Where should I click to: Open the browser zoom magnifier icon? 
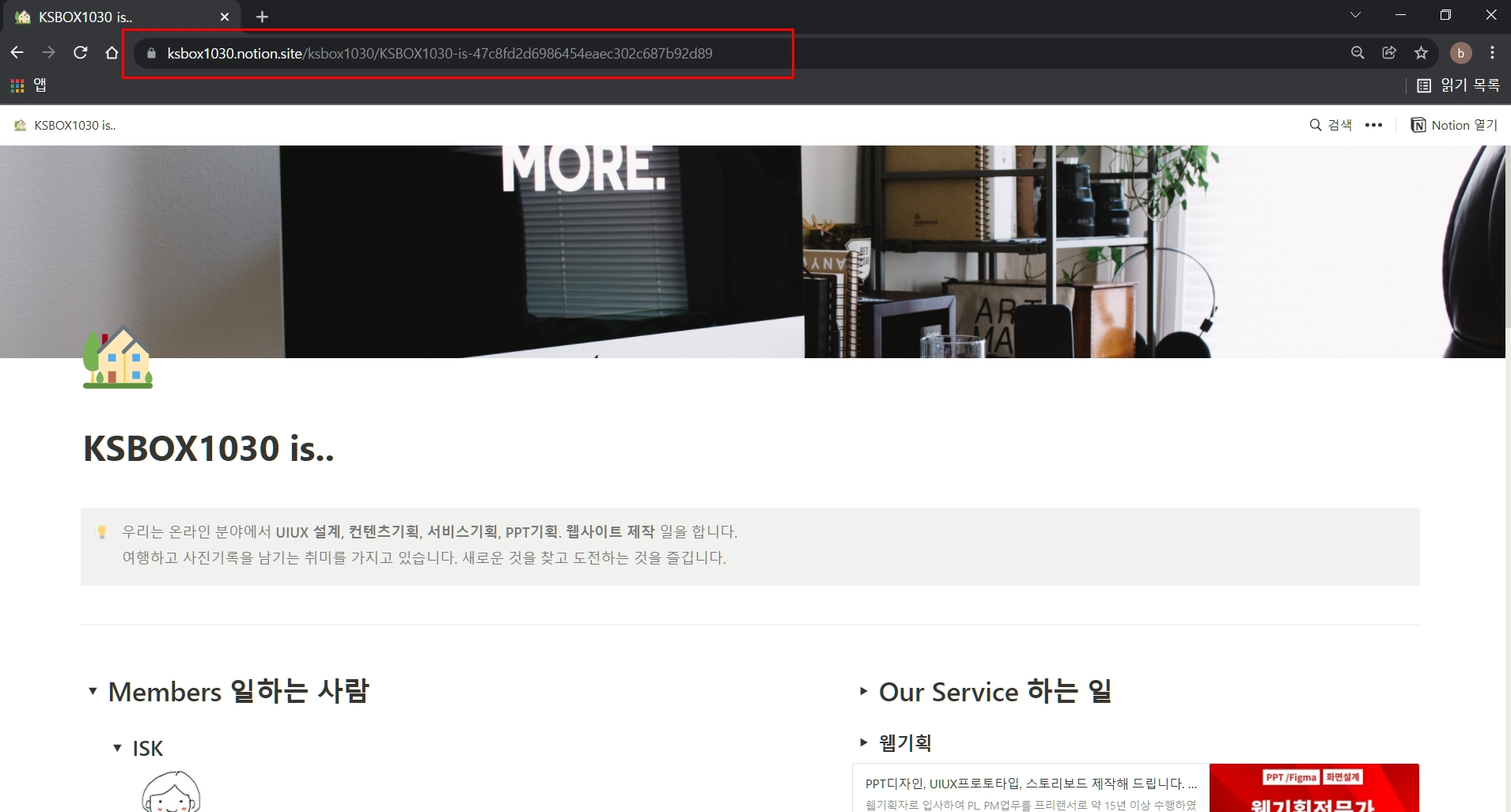[1358, 53]
